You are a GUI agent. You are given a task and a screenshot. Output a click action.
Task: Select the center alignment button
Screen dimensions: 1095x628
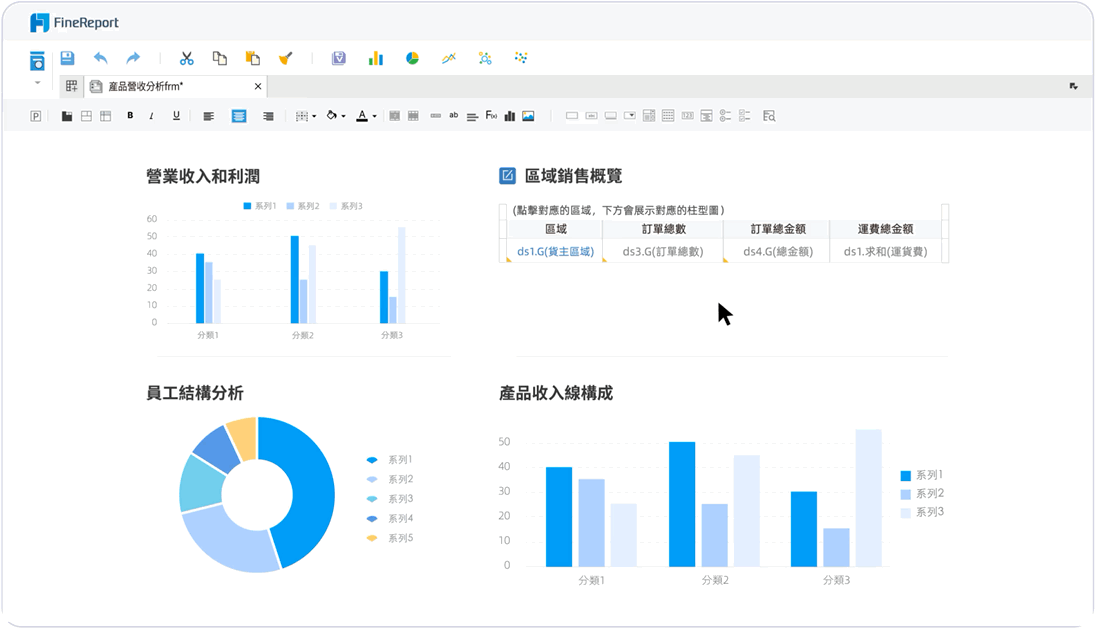point(240,115)
